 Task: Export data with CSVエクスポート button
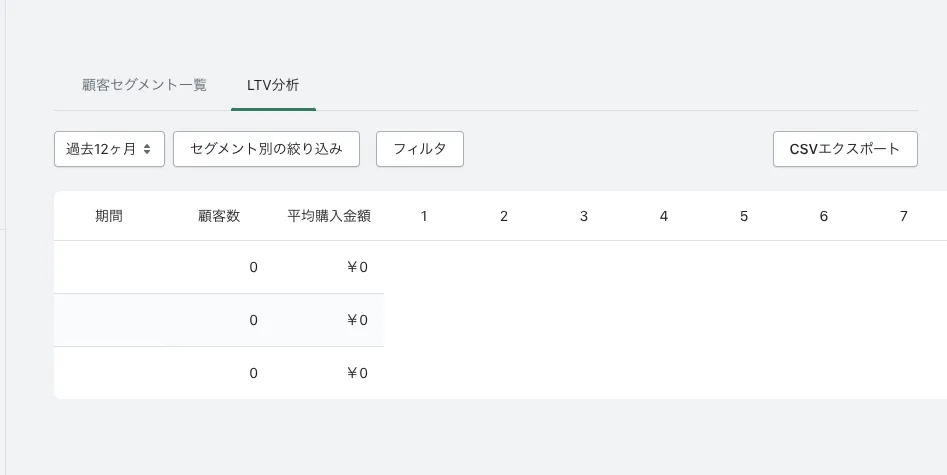[845, 149]
